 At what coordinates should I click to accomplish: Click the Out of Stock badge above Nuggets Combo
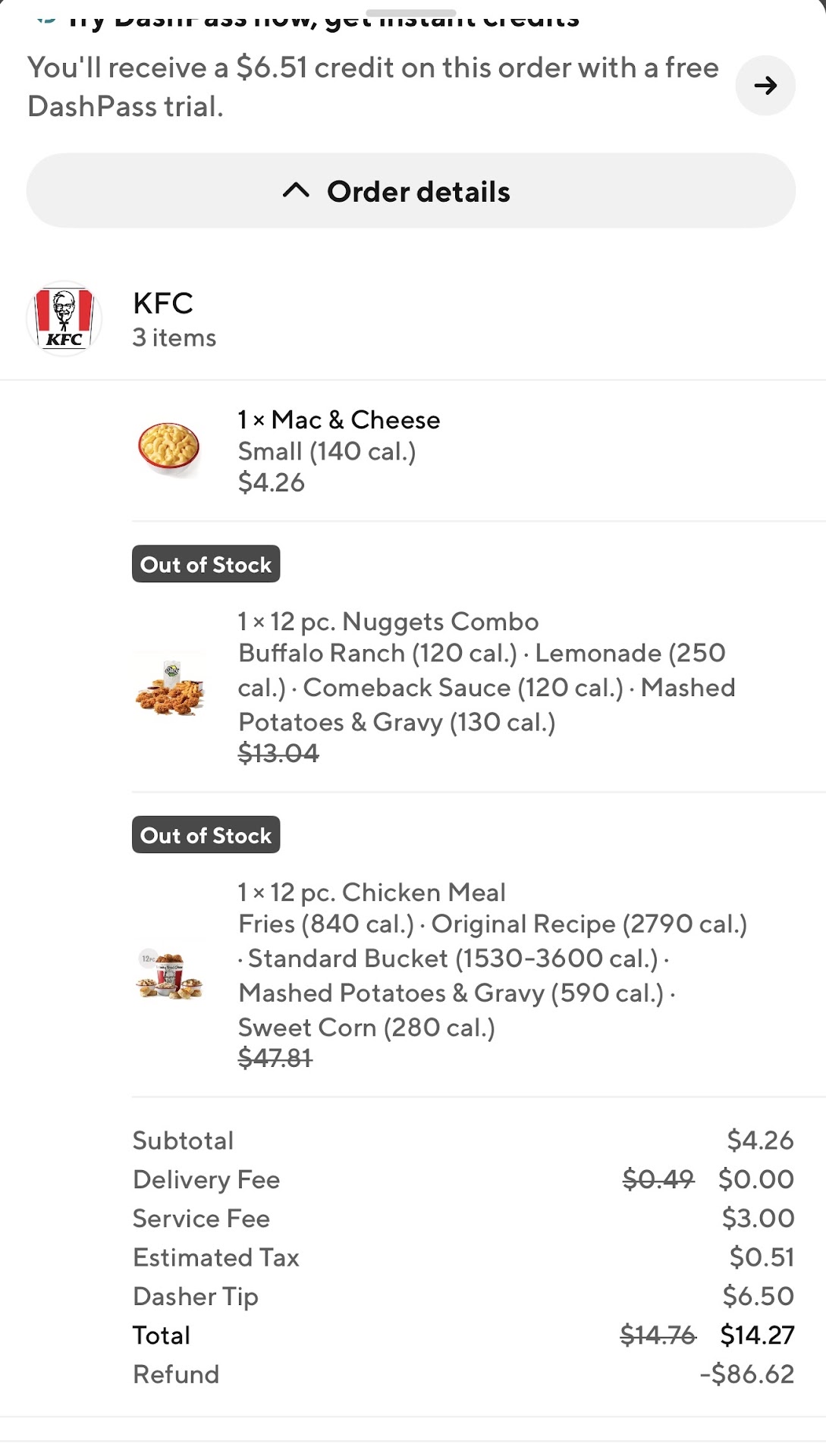pyautogui.click(x=206, y=564)
